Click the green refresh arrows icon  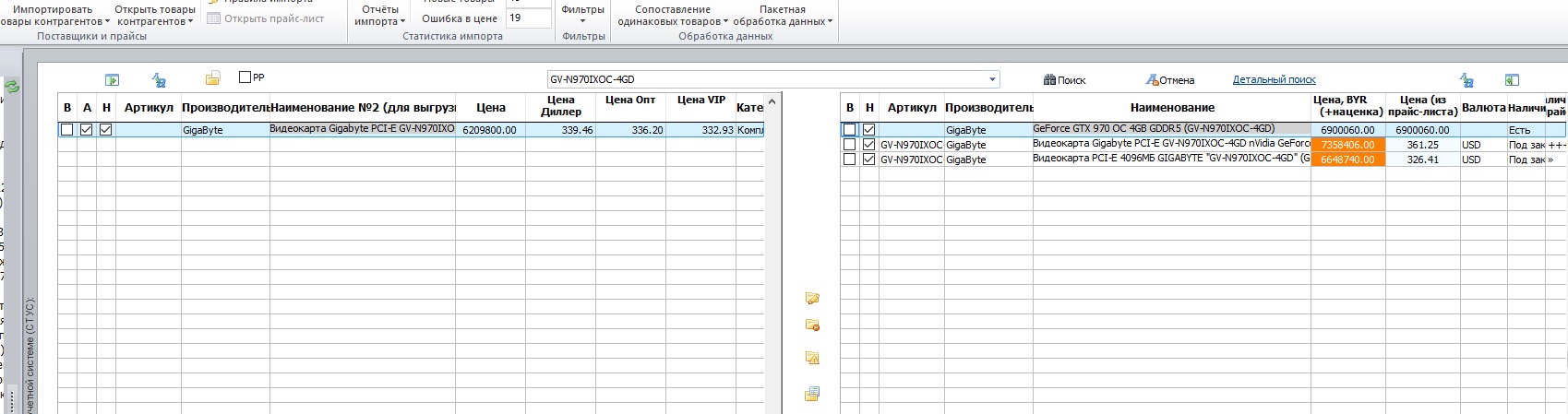13,87
